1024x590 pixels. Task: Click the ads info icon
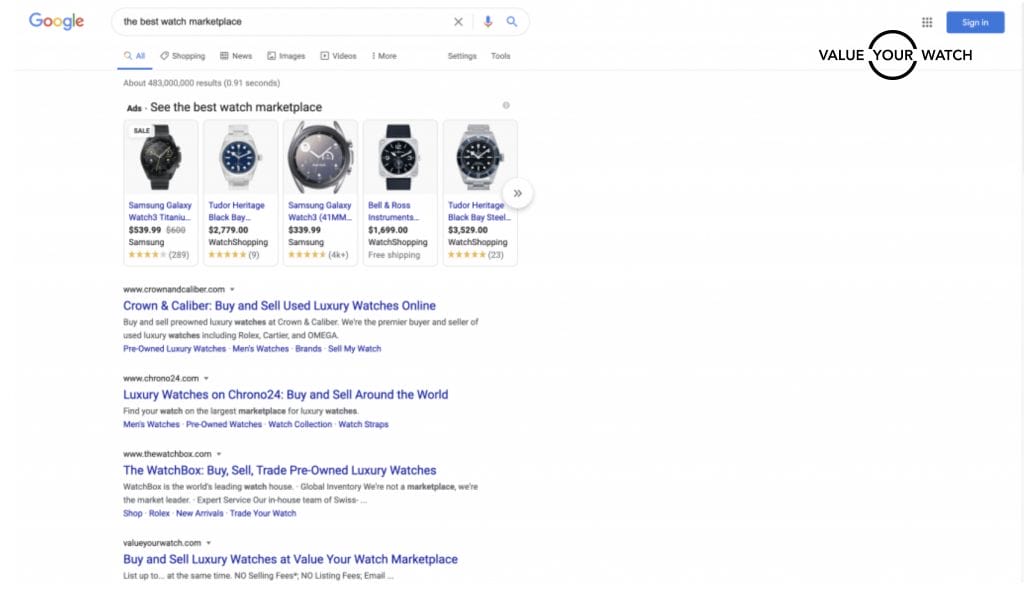pyautogui.click(x=506, y=105)
